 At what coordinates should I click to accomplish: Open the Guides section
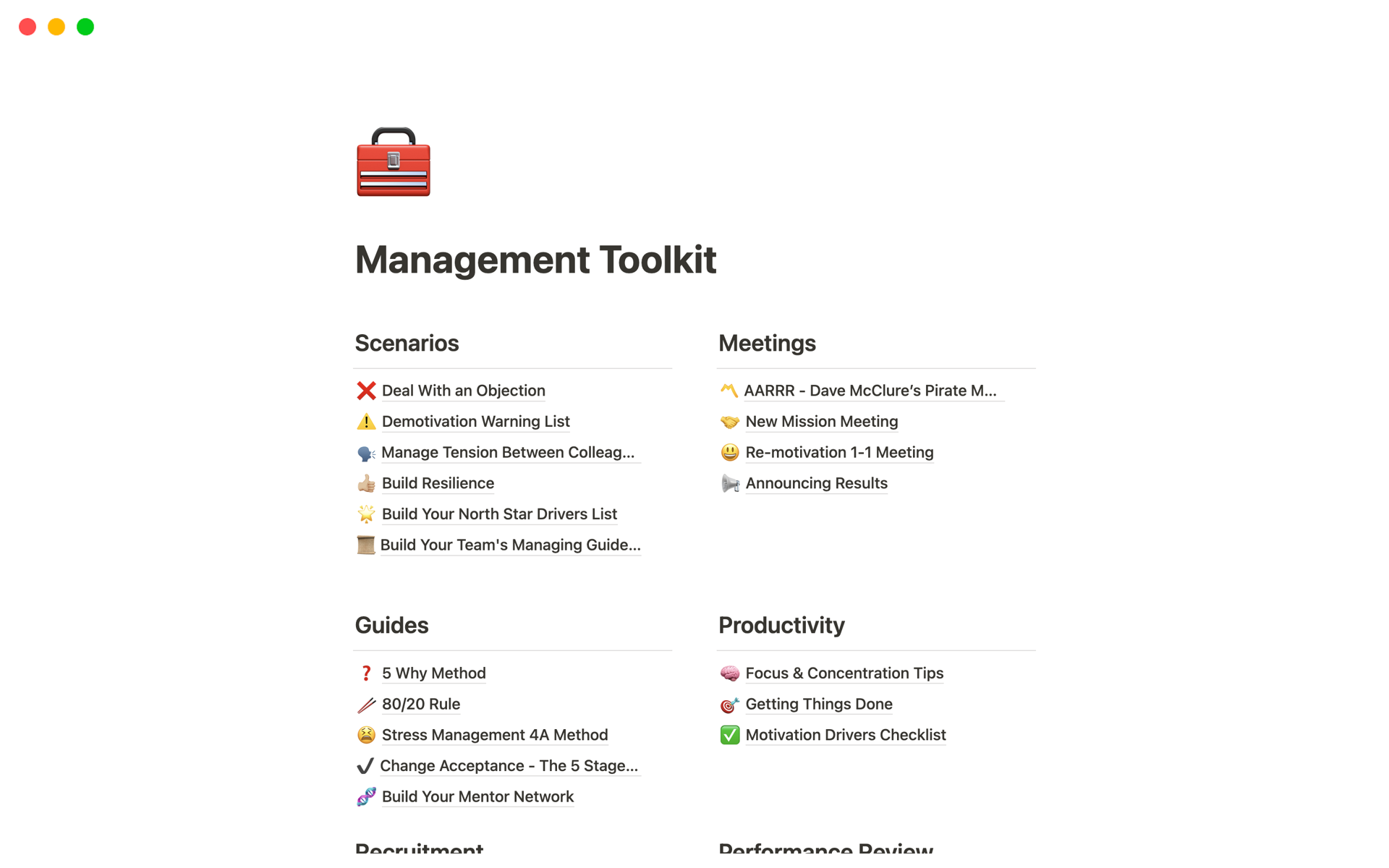click(392, 625)
